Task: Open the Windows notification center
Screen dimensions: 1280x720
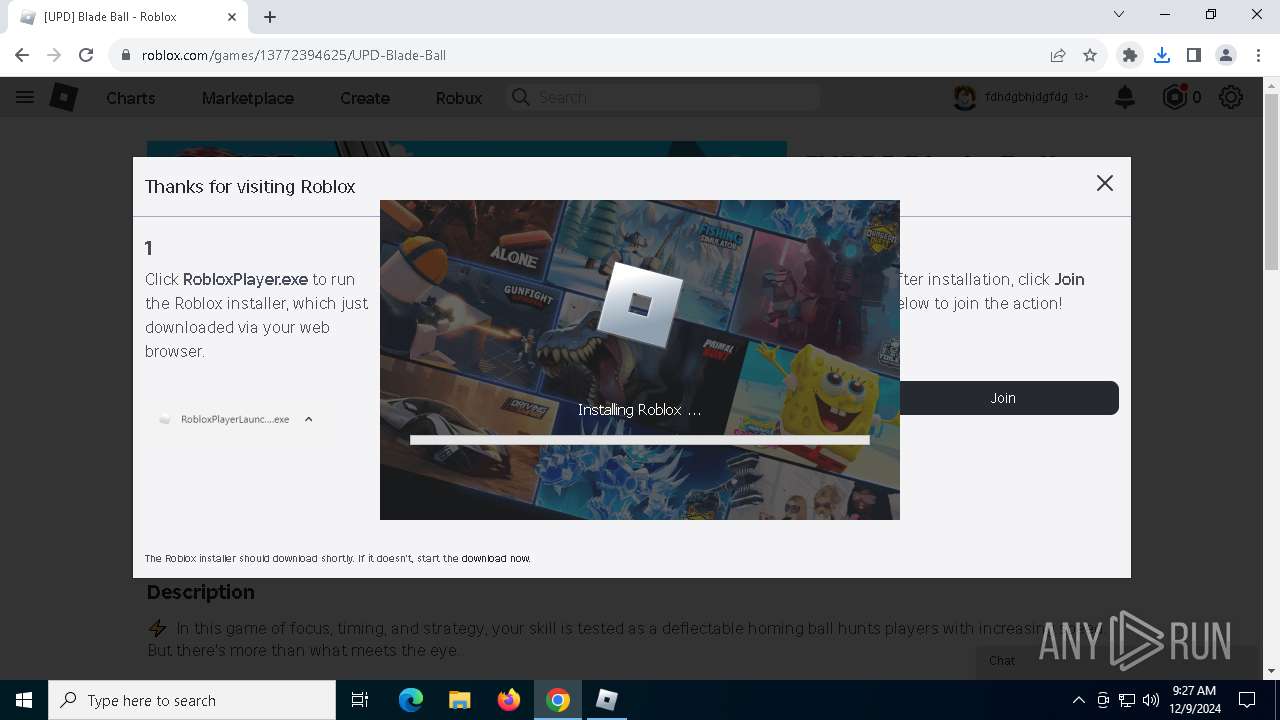Action: 1247,700
